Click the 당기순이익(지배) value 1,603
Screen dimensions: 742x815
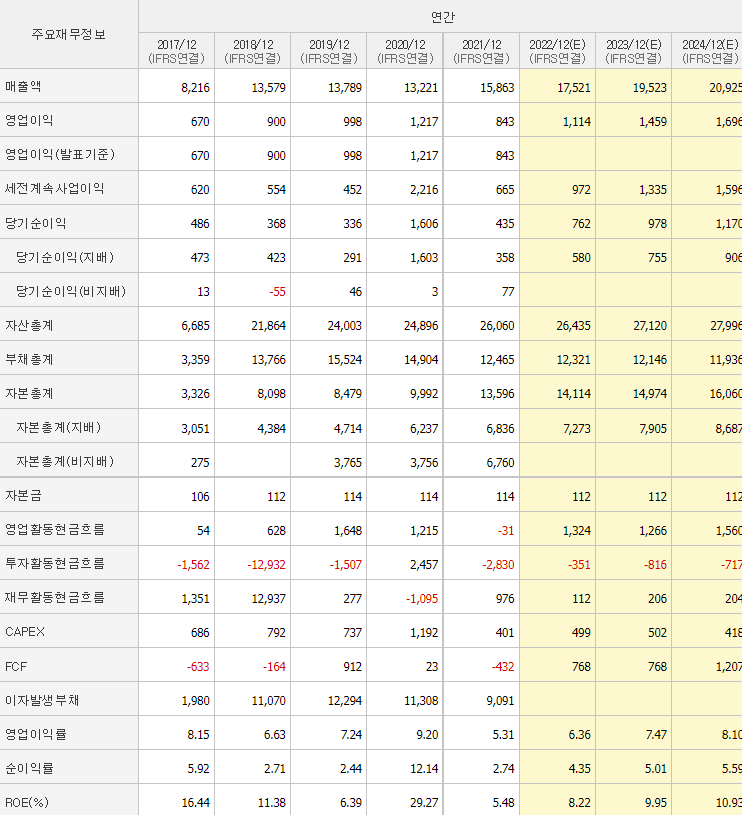[x=424, y=258]
